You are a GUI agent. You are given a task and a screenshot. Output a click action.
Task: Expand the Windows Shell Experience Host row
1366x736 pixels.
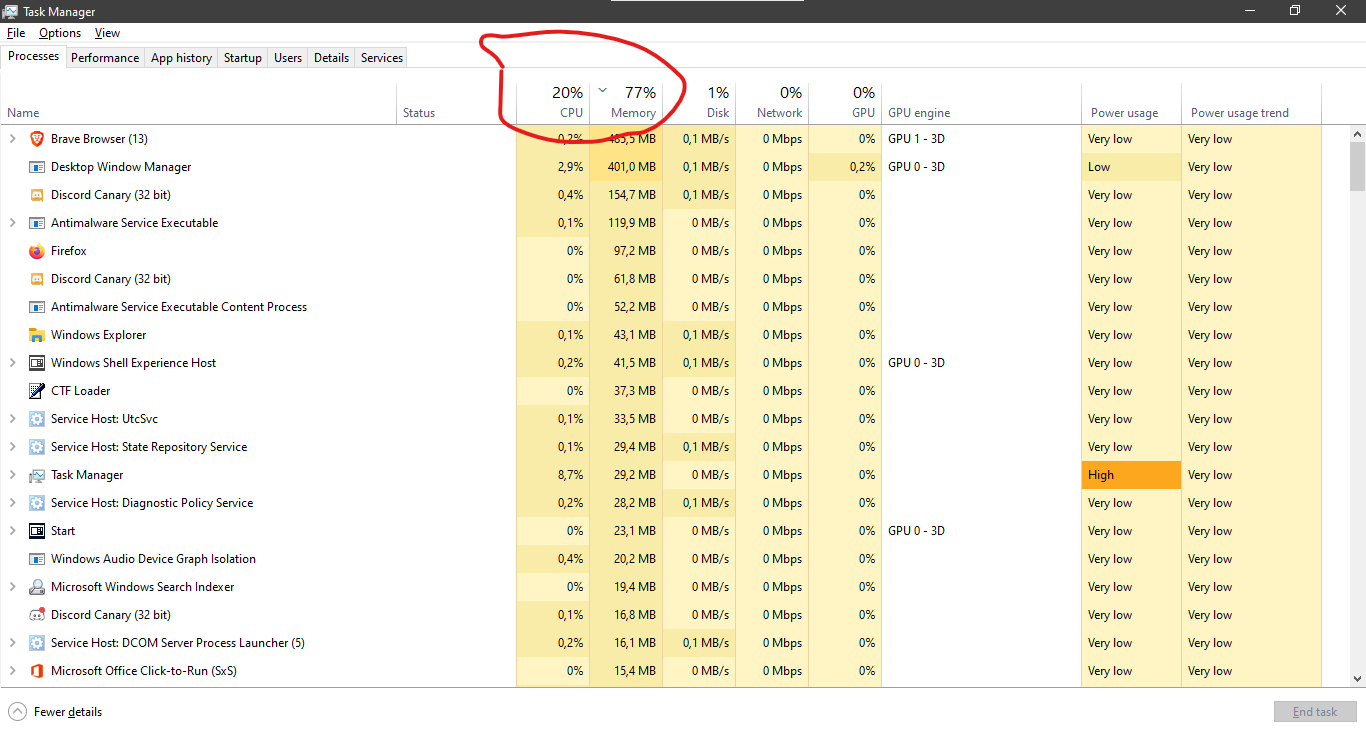[x=12, y=363]
